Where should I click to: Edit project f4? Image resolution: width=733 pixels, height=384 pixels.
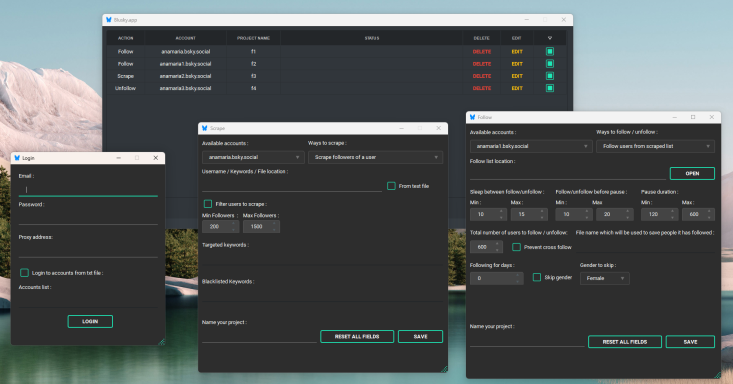(x=517, y=88)
